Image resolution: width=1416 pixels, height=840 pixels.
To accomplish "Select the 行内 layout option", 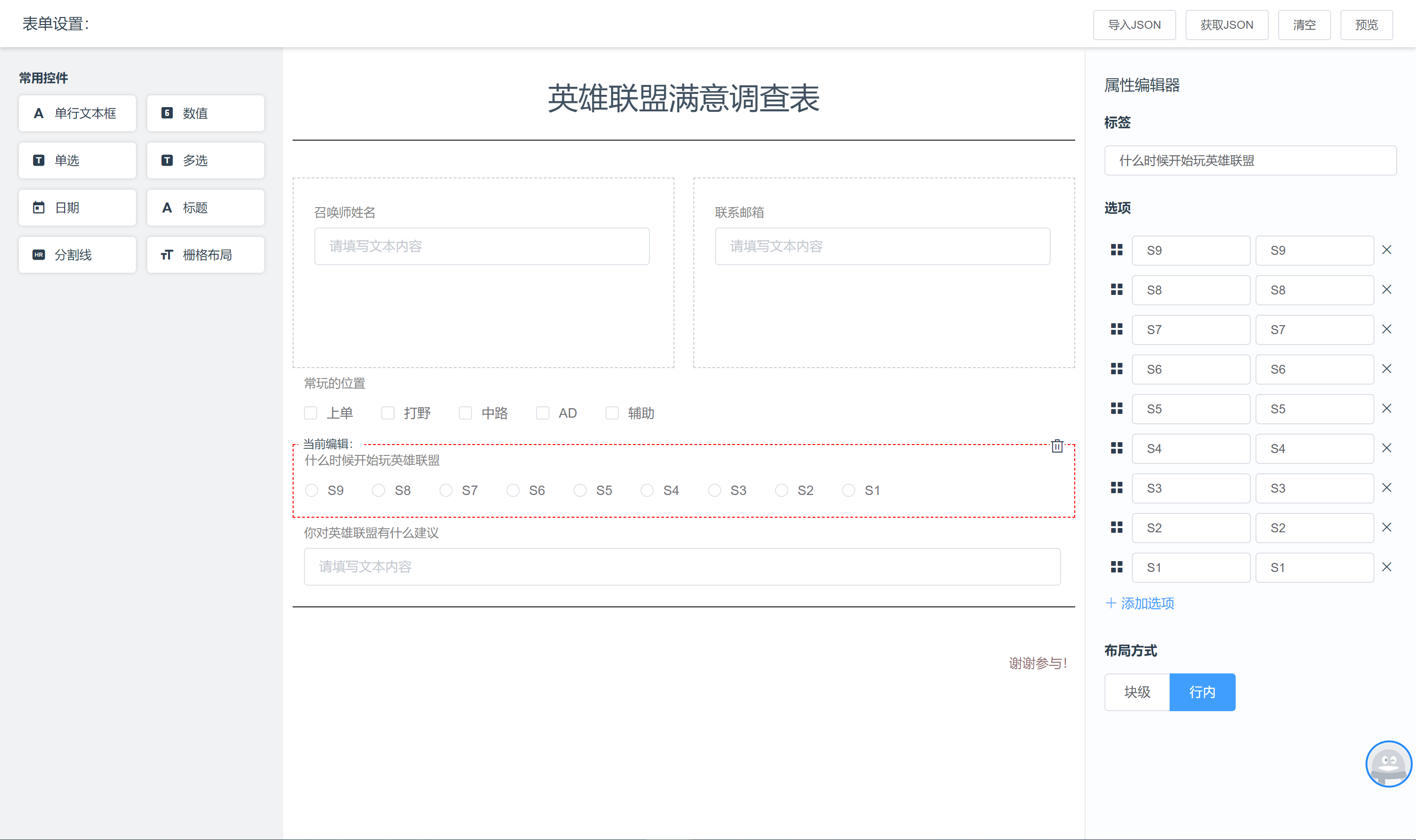I will tap(1202, 692).
